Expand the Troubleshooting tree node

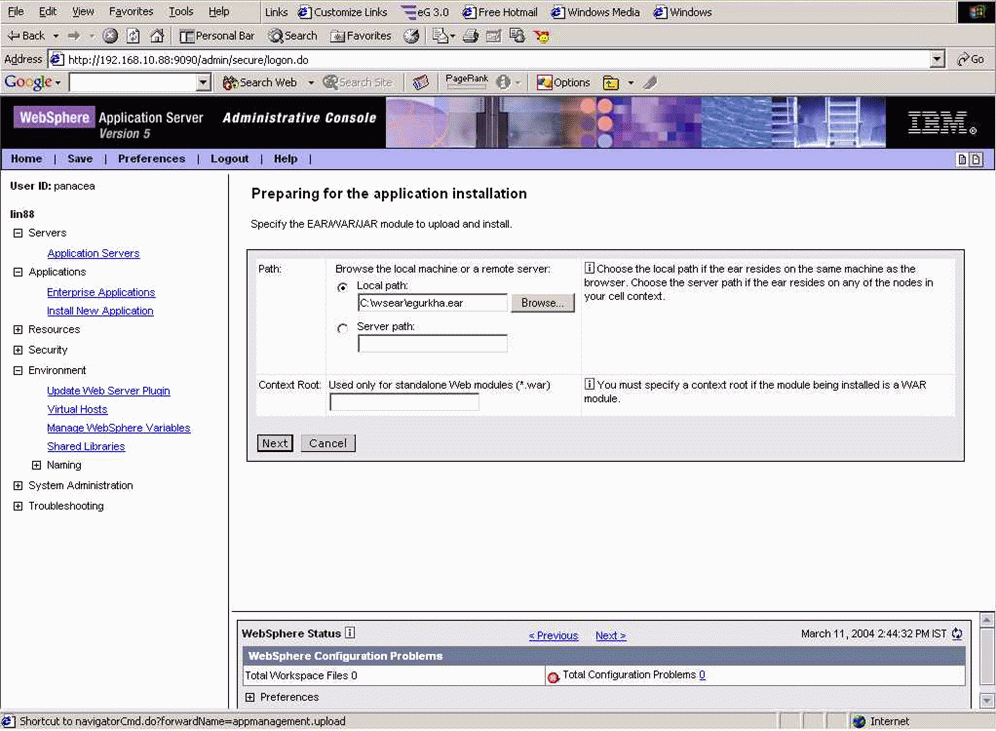(x=18, y=506)
